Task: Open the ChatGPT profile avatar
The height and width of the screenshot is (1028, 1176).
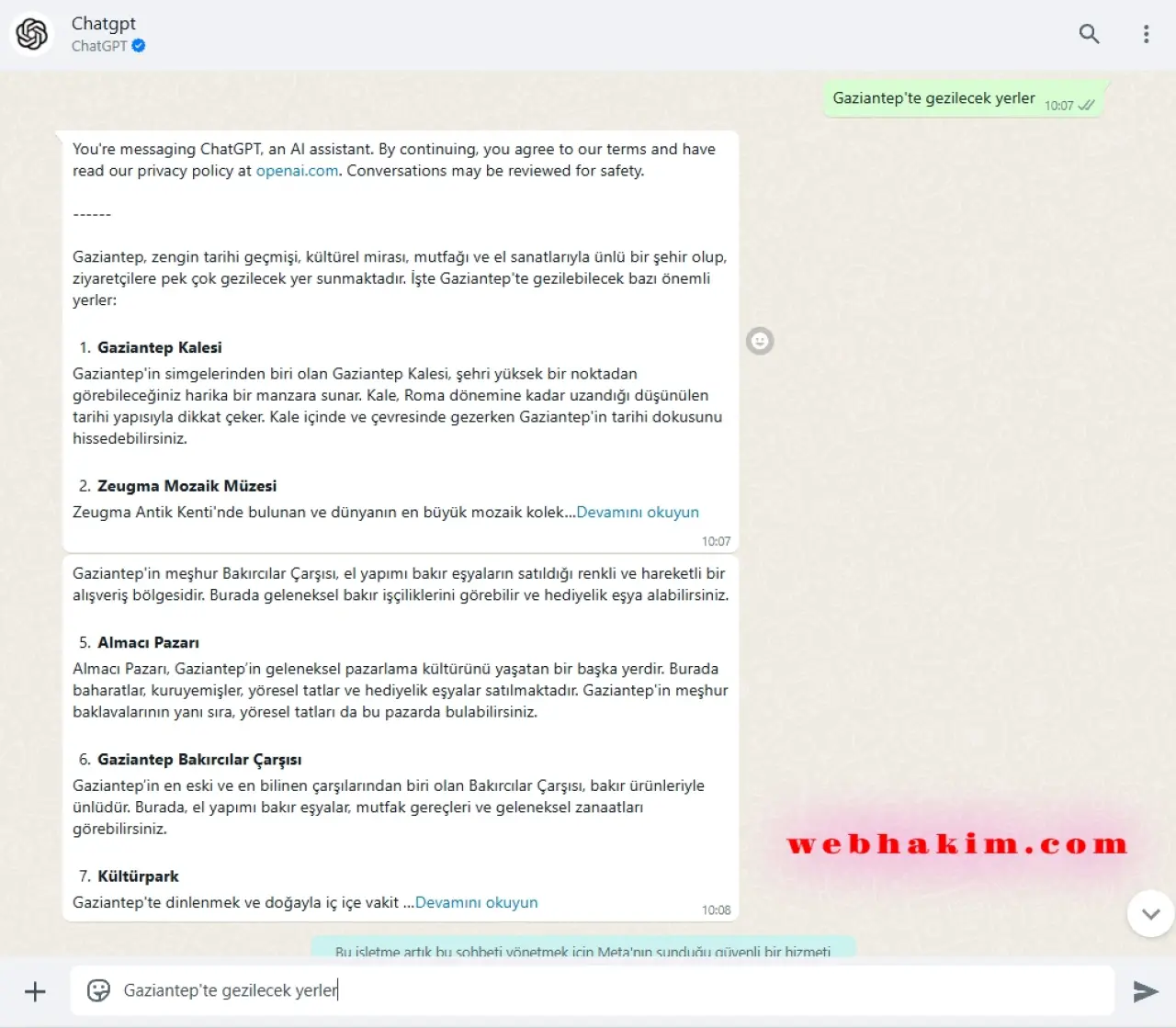Action: coord(32,34)
